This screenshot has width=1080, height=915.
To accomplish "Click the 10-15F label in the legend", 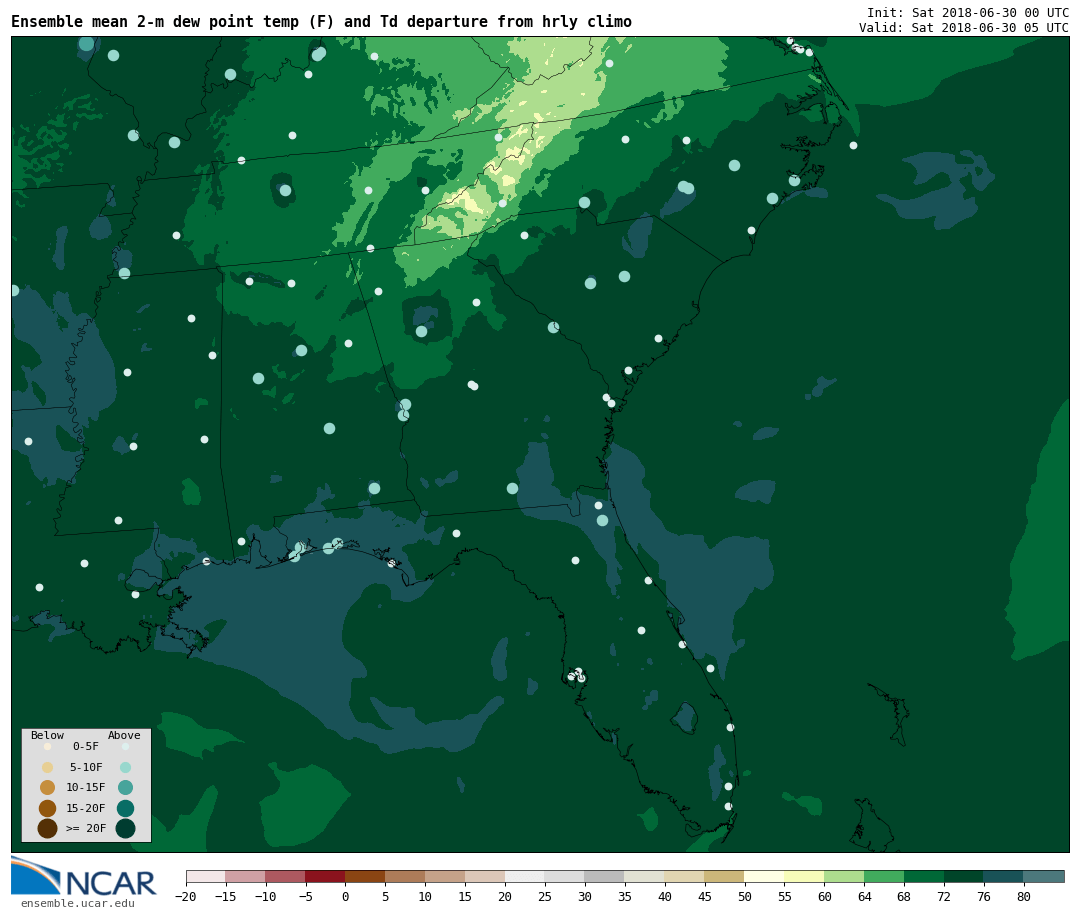I will [86, 787].
